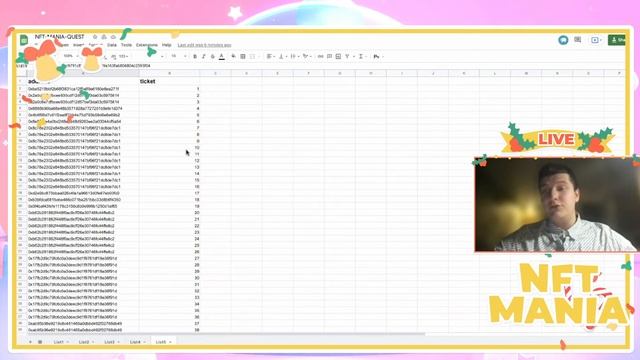Viewport: 640px width, 360px height.
Task: Apply strikethrough formatting
Action: 213,56
